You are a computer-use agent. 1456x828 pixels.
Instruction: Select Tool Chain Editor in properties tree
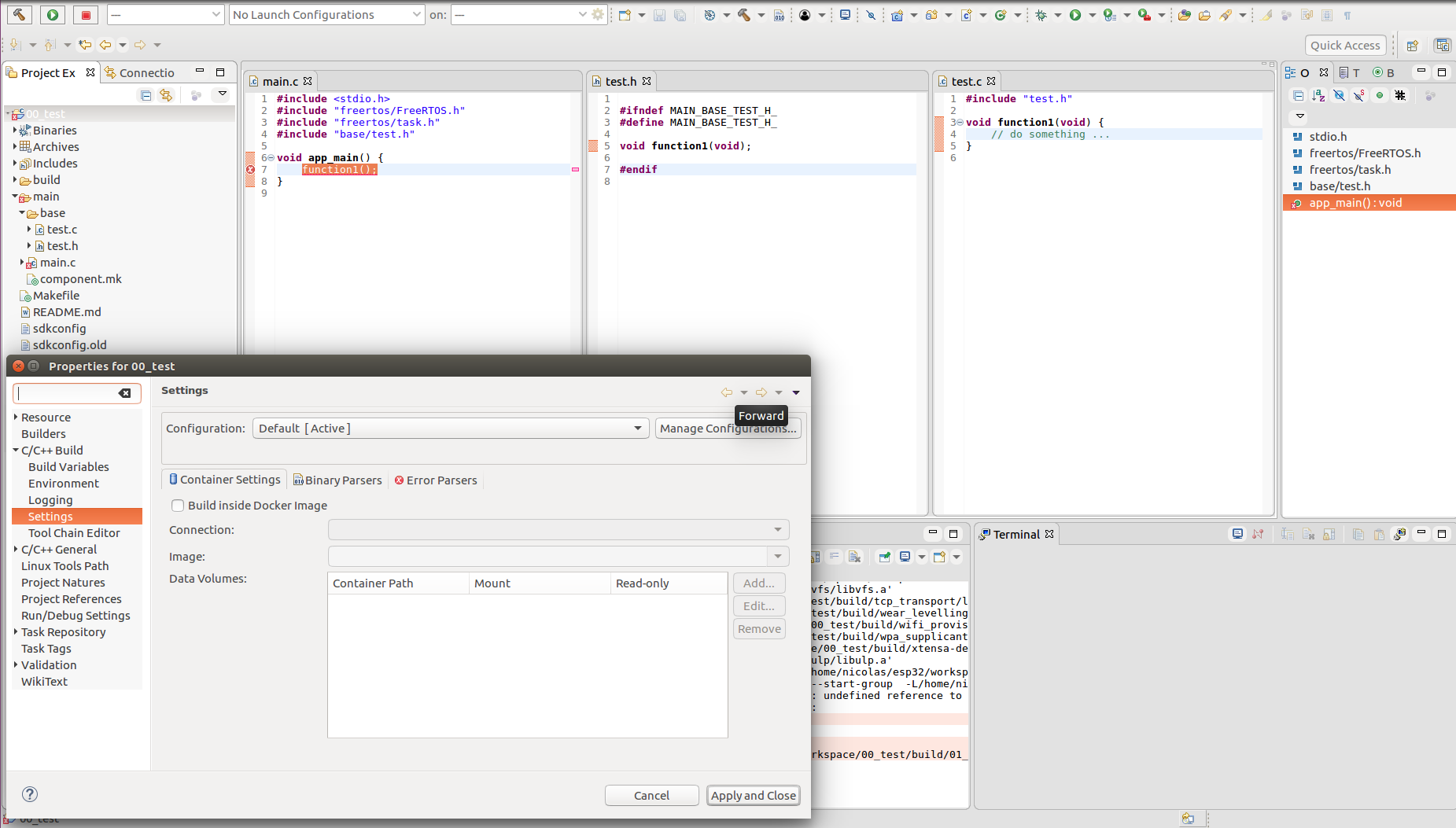(x=74, y=533)
